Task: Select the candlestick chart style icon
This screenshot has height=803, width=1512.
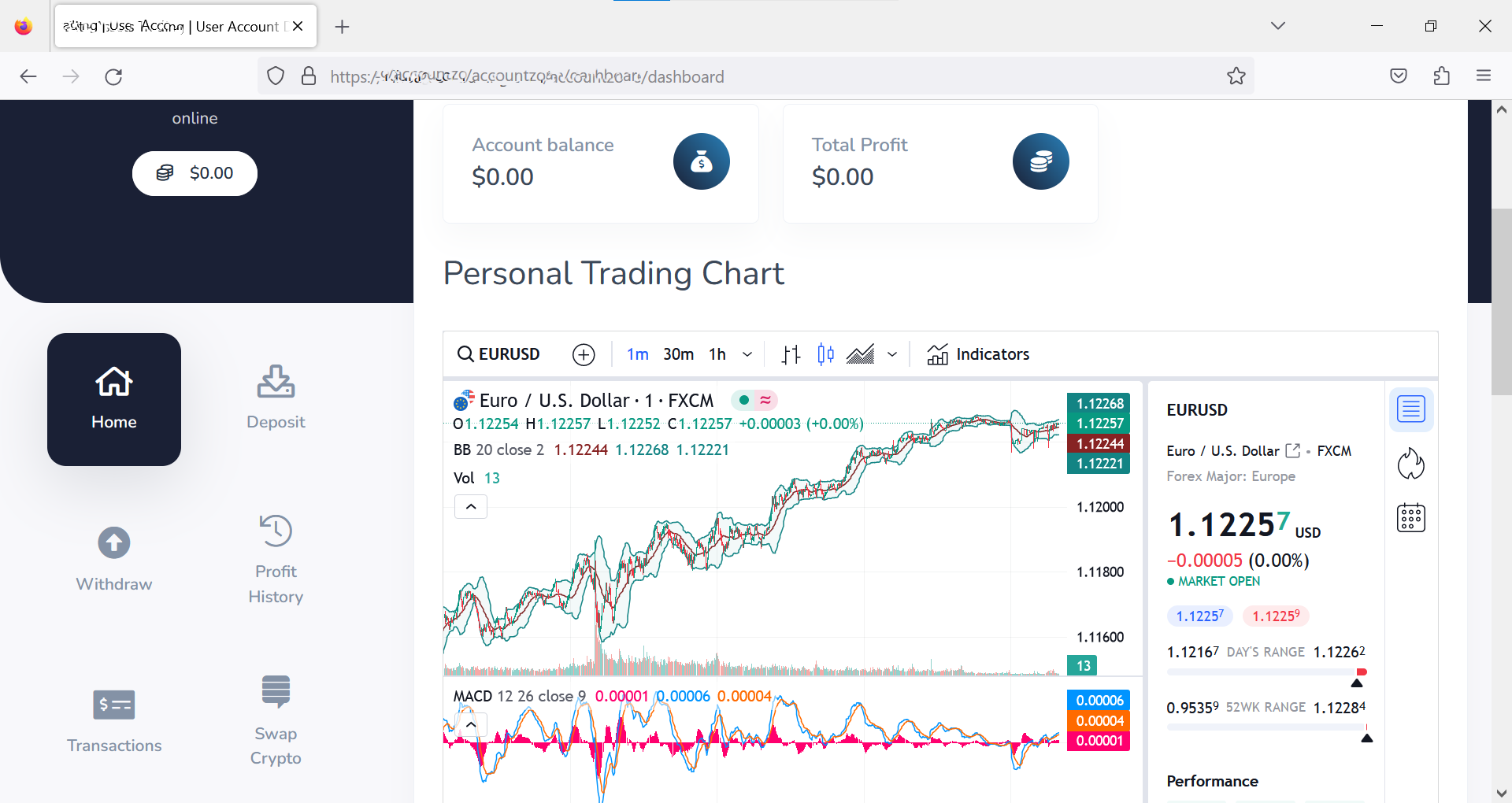Action: pos(825,355)
